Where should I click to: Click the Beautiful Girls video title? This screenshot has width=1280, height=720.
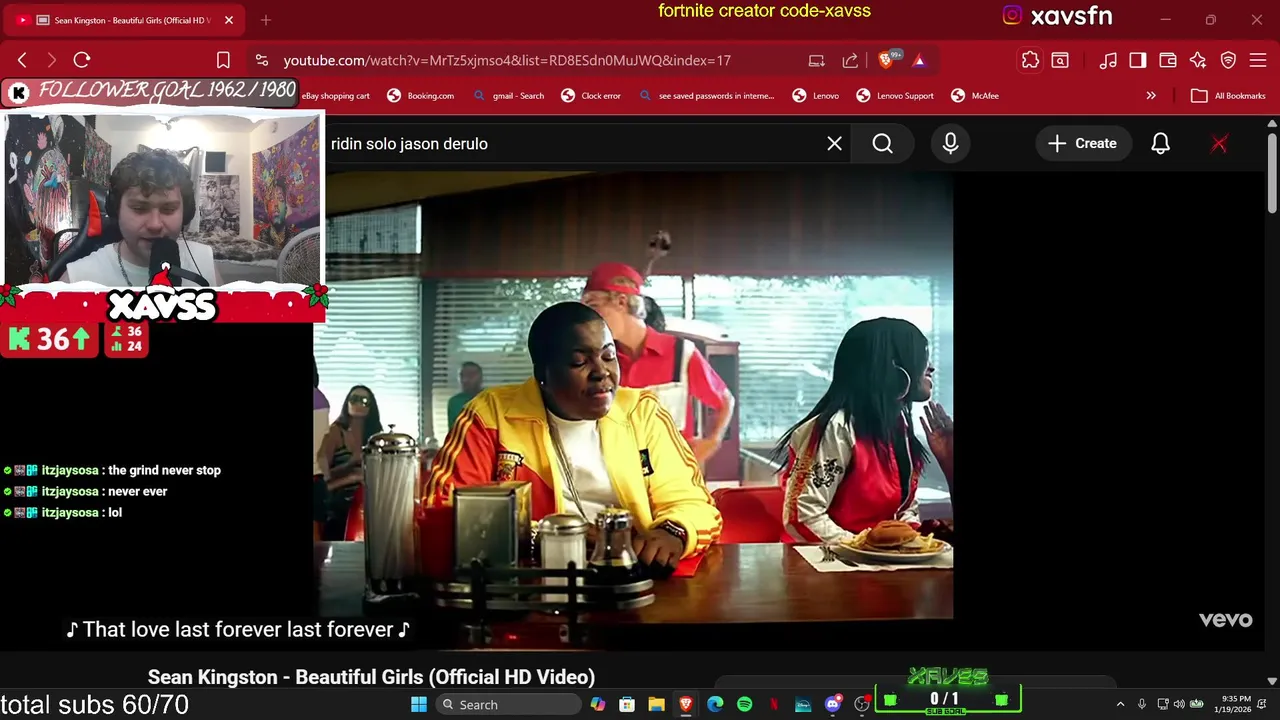click(x=371, y=678)
